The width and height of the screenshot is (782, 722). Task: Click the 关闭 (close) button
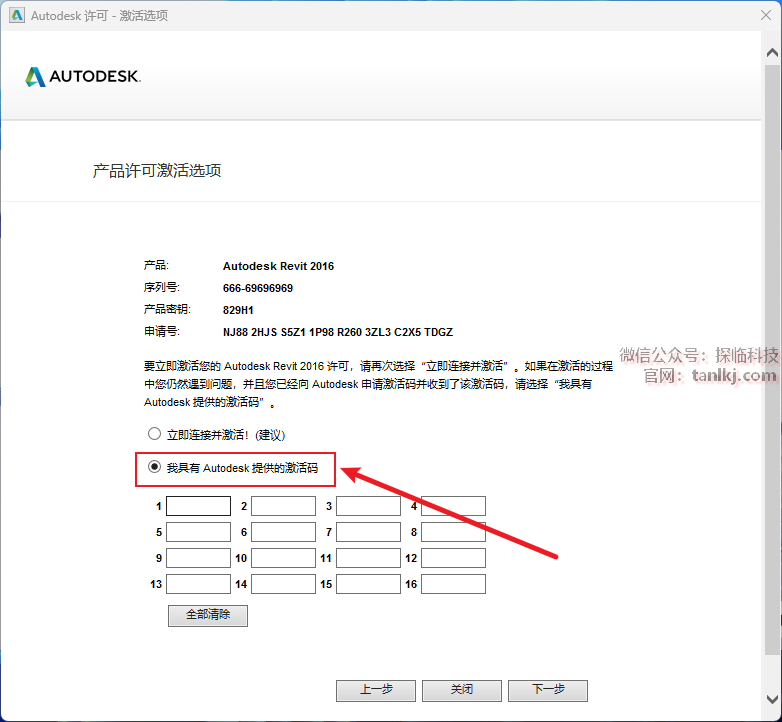462,691
